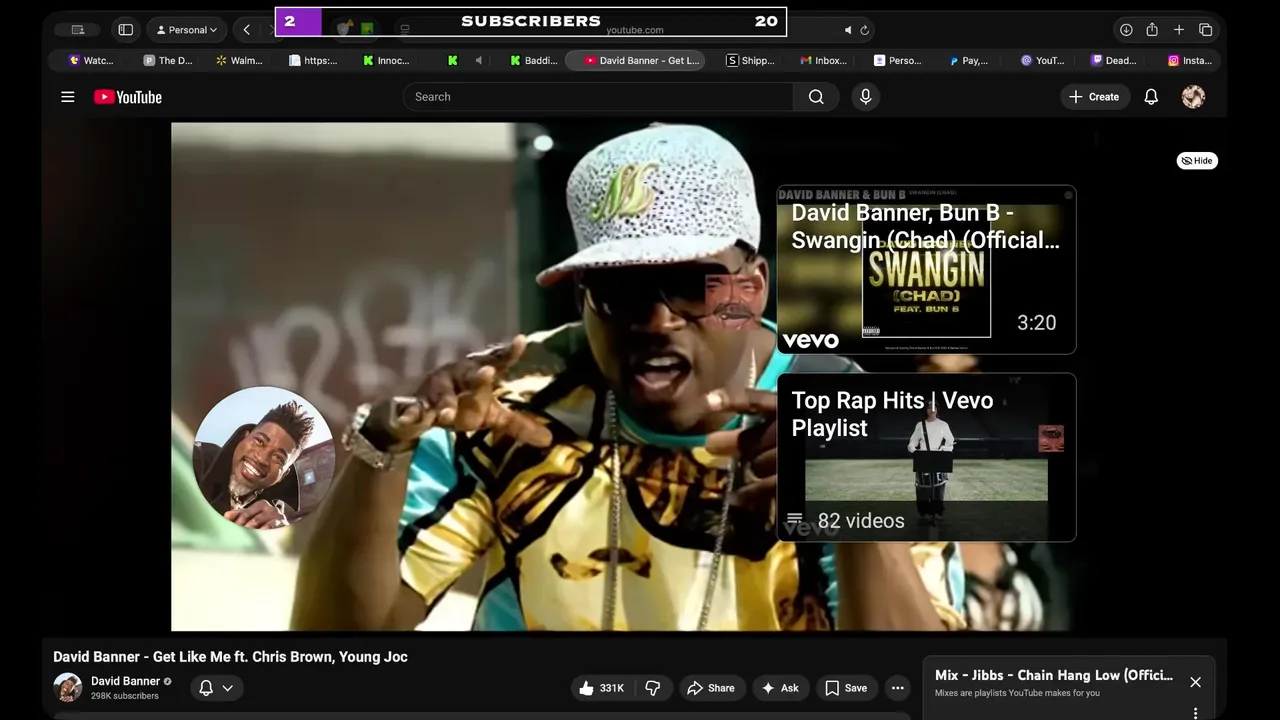Open Mix - Jibbs - Chain Hang Low title
Image resolution: width=1280 pixels, height=720 pixels.
(1054, 675)
